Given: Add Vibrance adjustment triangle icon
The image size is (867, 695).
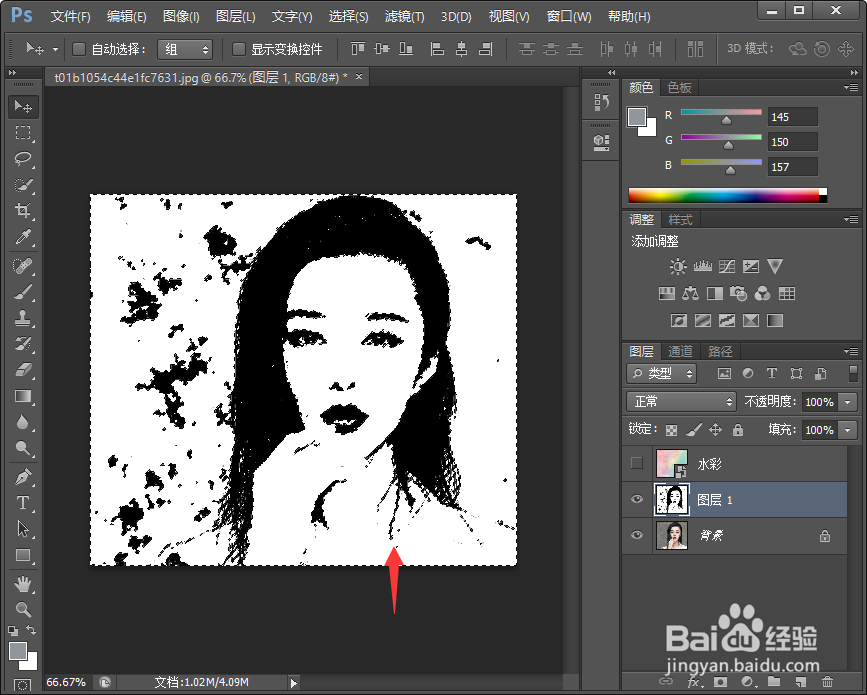Looking at the screenshot, I should point(775,267).
